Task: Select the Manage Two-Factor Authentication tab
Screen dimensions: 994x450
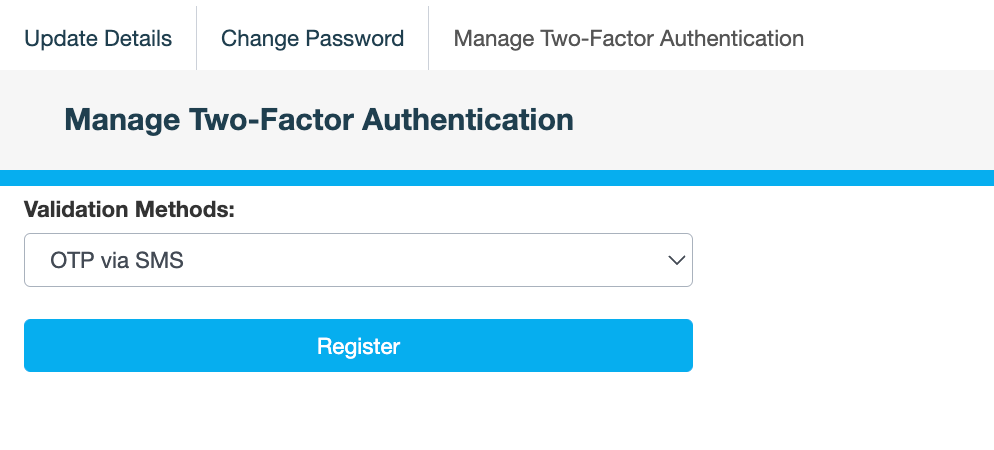Action: coord(628,39)
